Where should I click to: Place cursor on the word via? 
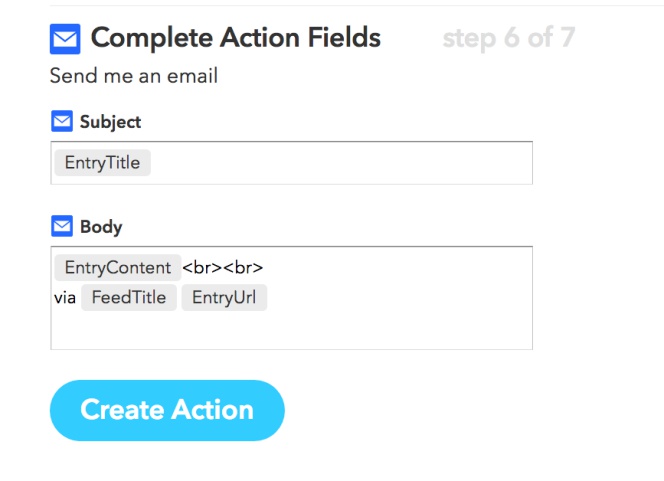pos(65,298)
